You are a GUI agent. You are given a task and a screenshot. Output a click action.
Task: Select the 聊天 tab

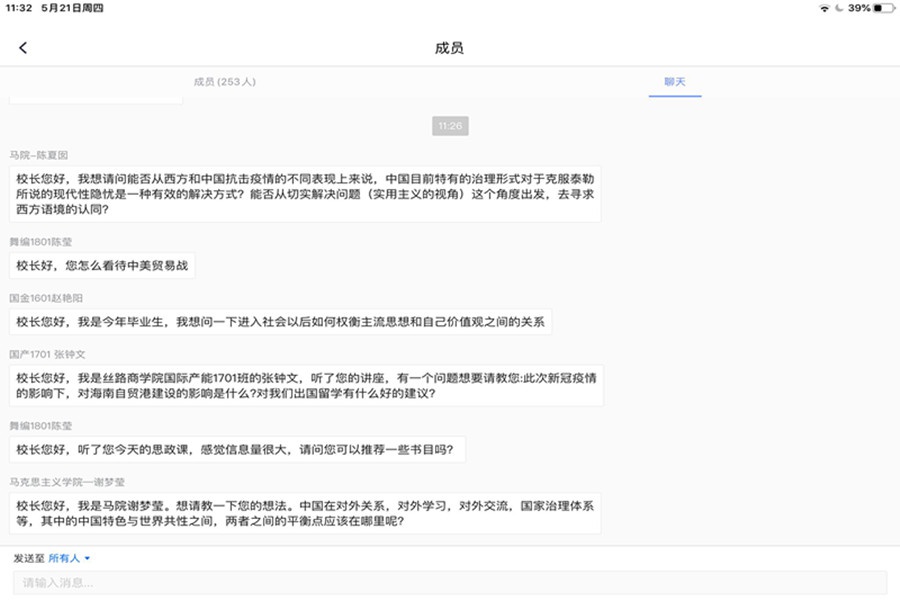[674, 82]
